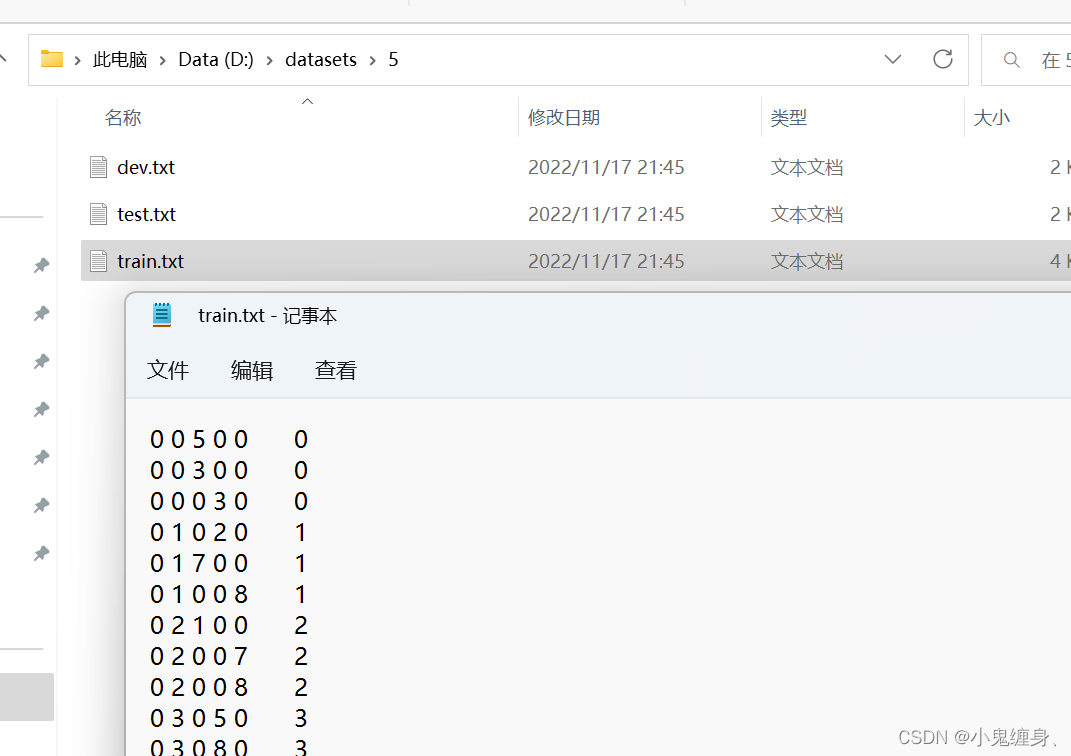This screenshot has height=756, width=1071.
Task: Click the line "0 2 0 0 8" in Notepad
Action: [x=199, y=687]
